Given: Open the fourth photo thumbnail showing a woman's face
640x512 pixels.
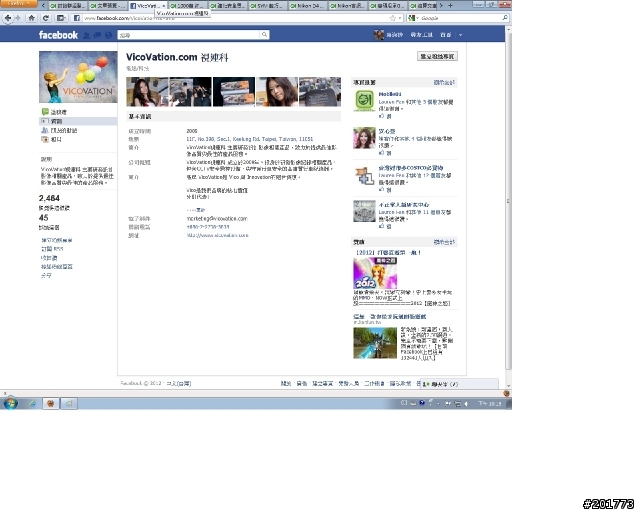Looking at the screenshot, I should tap(277, 92).
